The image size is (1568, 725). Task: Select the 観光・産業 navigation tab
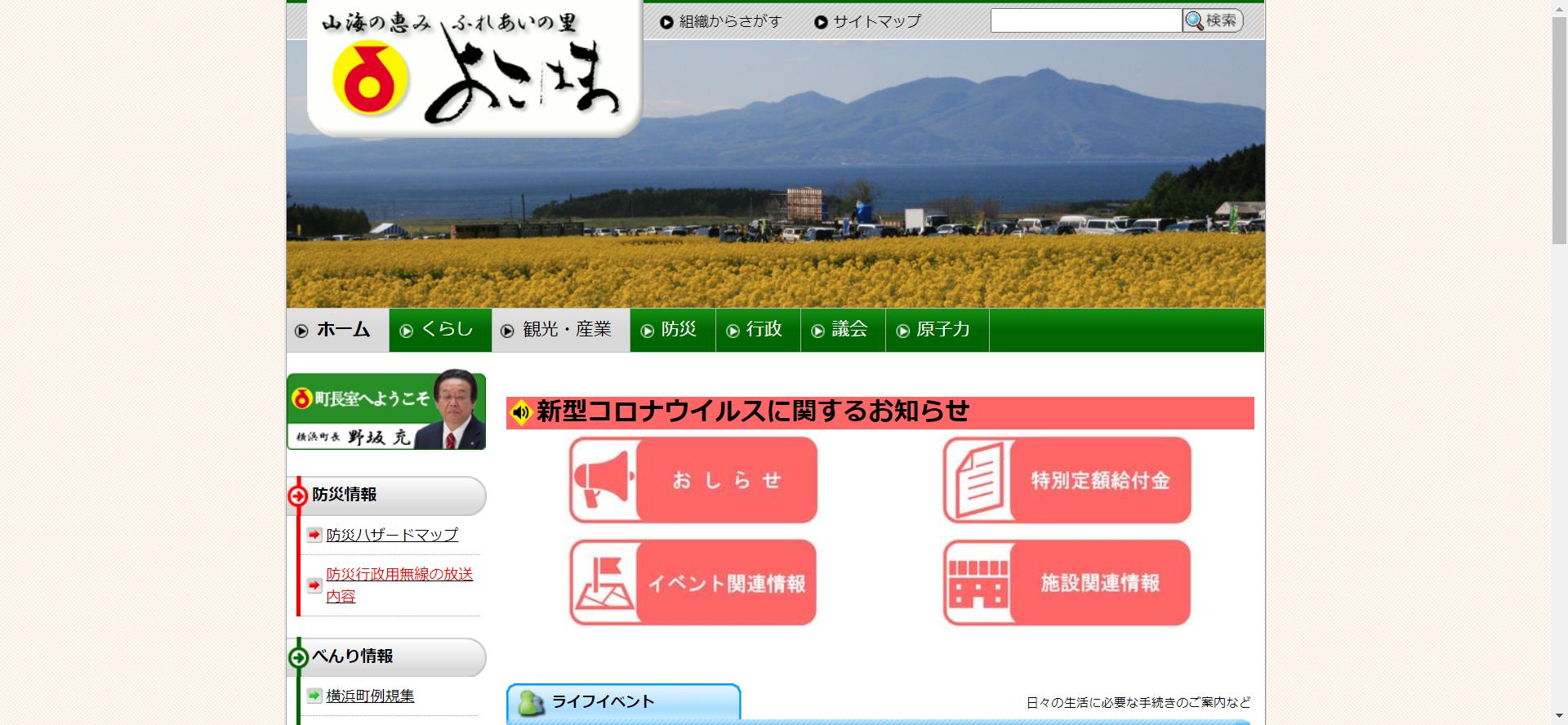pyautogui.click(x=560, y=330)
